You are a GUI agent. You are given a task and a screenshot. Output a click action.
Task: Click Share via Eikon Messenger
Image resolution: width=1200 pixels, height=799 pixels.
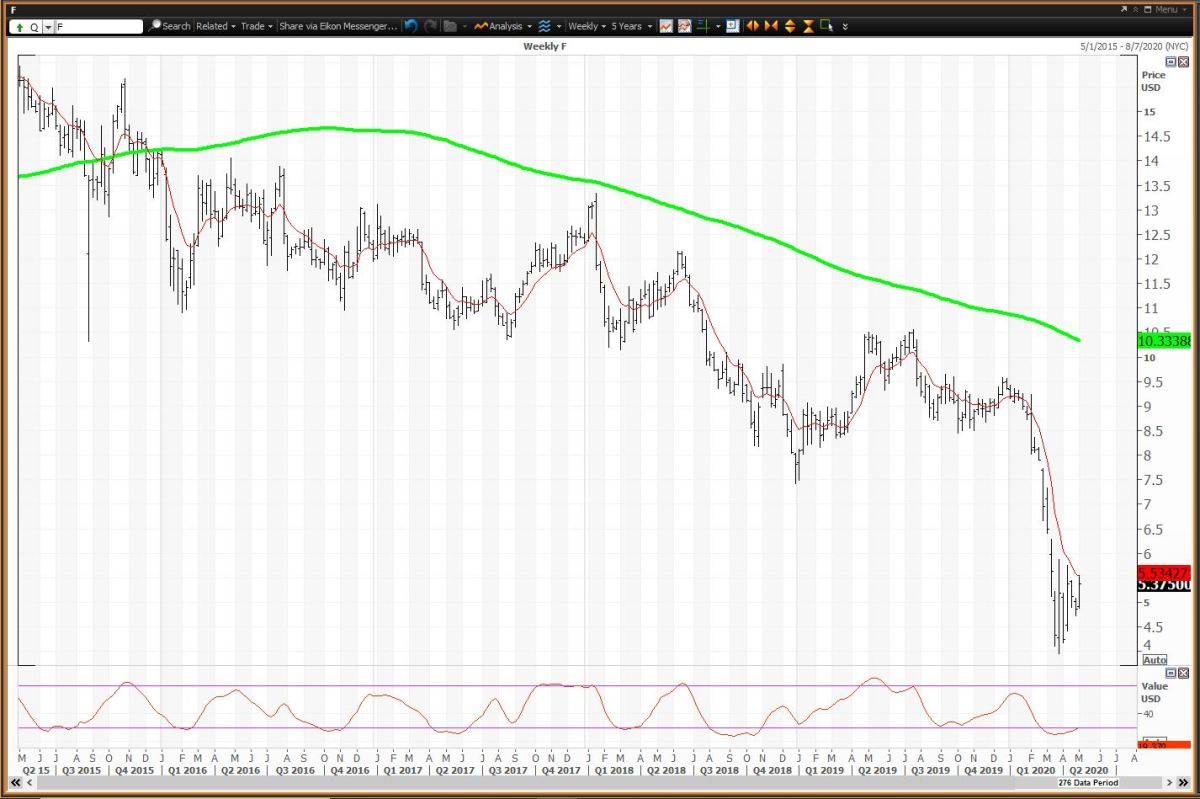click(338, 26)
